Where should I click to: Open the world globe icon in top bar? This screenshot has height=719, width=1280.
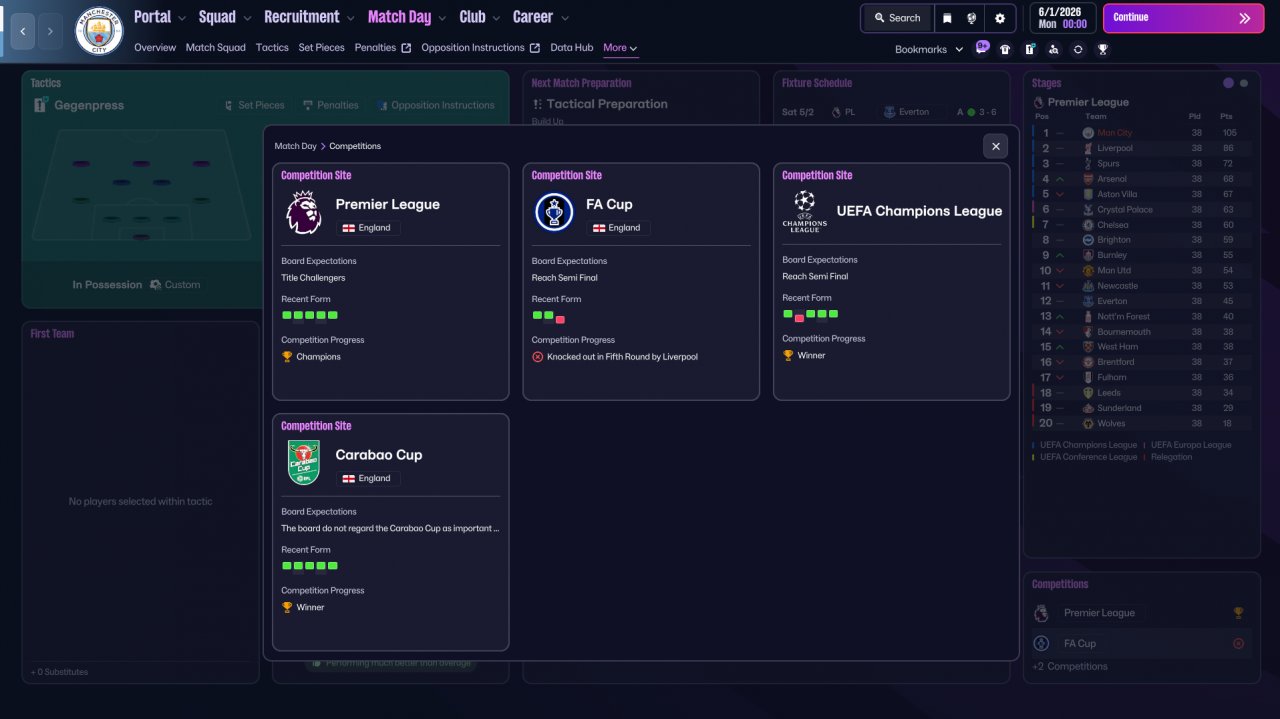click(971, 18)
